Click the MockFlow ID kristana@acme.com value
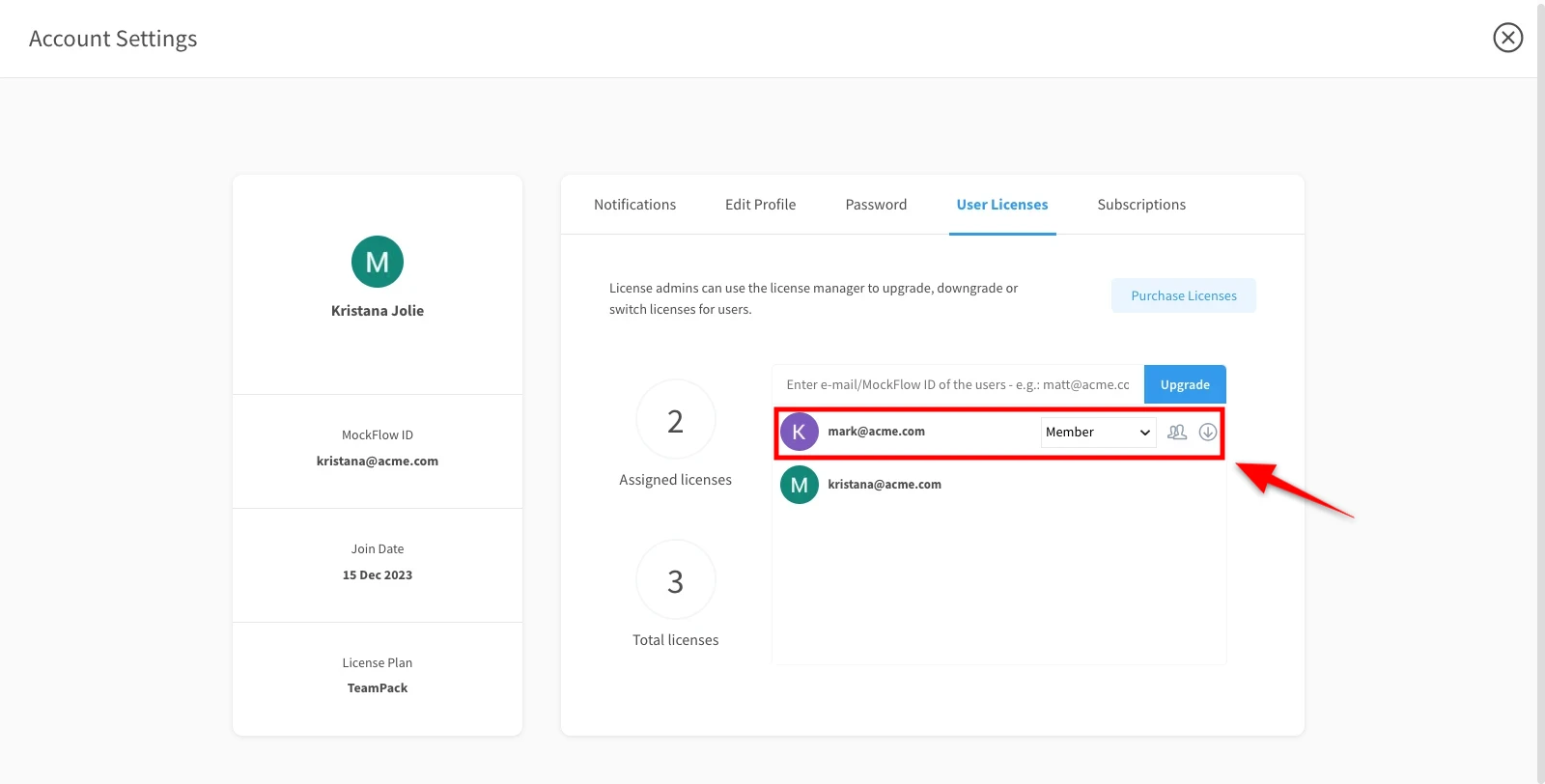1545x784 pixels. tap(378, 462)
